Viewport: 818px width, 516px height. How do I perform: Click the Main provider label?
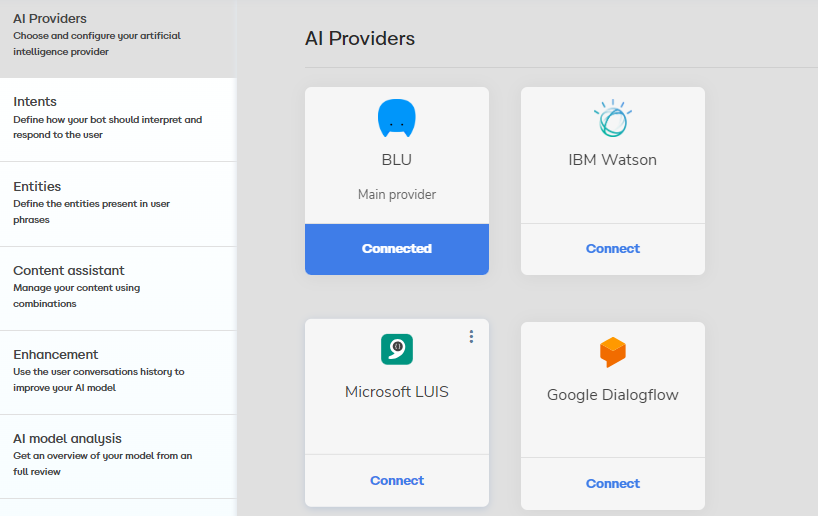(396, 195)
